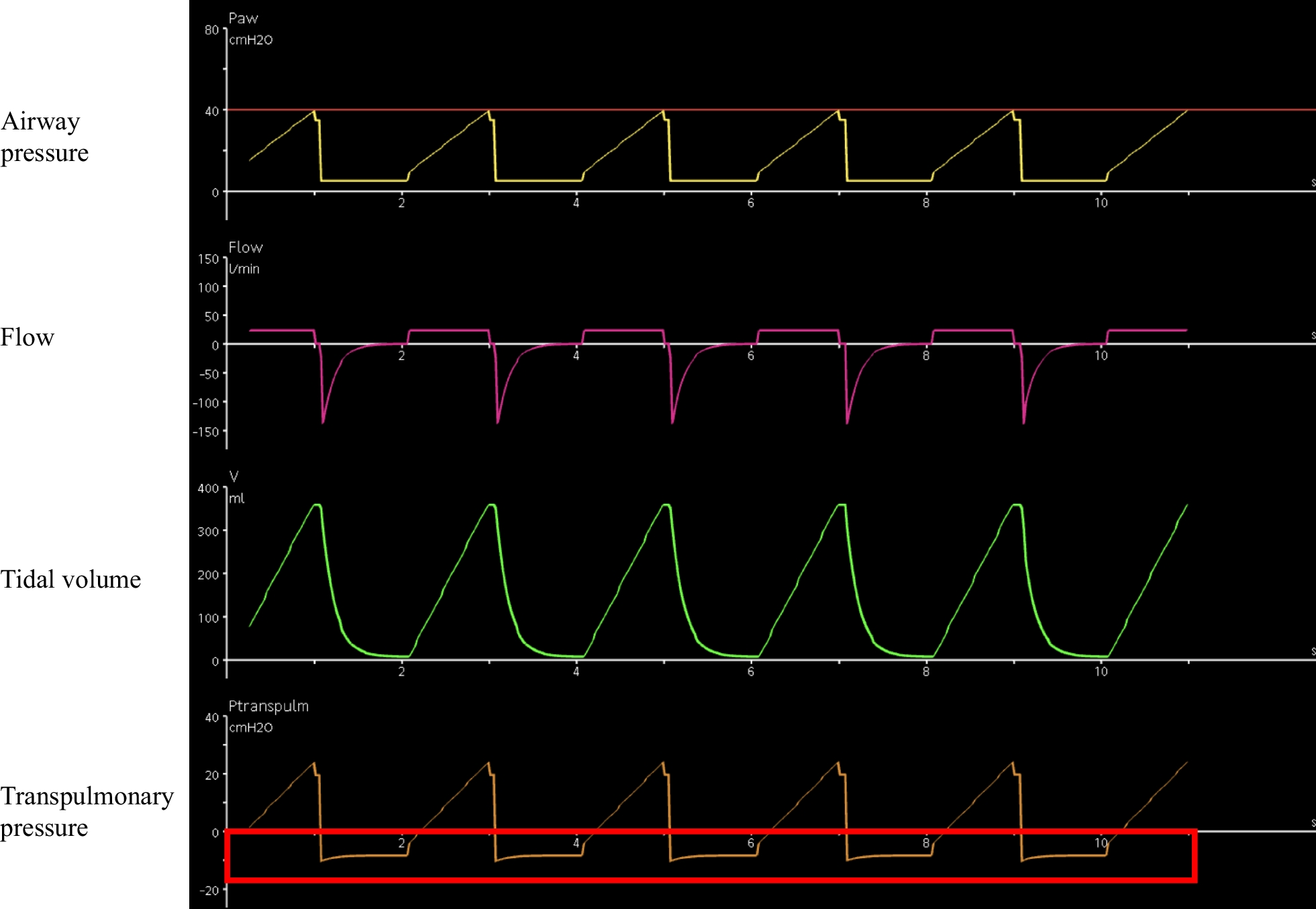Click the '-150' tick on the Flow axis
1316x909 pixels.
click(x=206, y=432)
